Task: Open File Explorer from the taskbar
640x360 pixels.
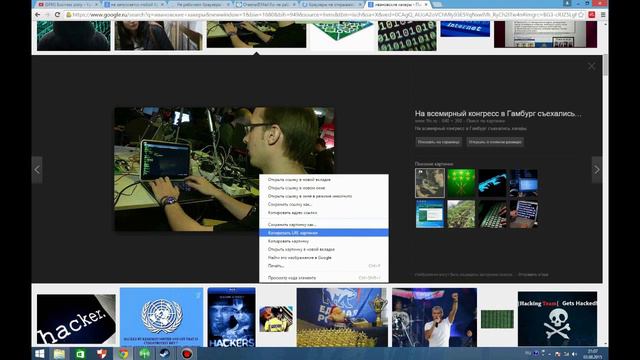Action: 59,354
